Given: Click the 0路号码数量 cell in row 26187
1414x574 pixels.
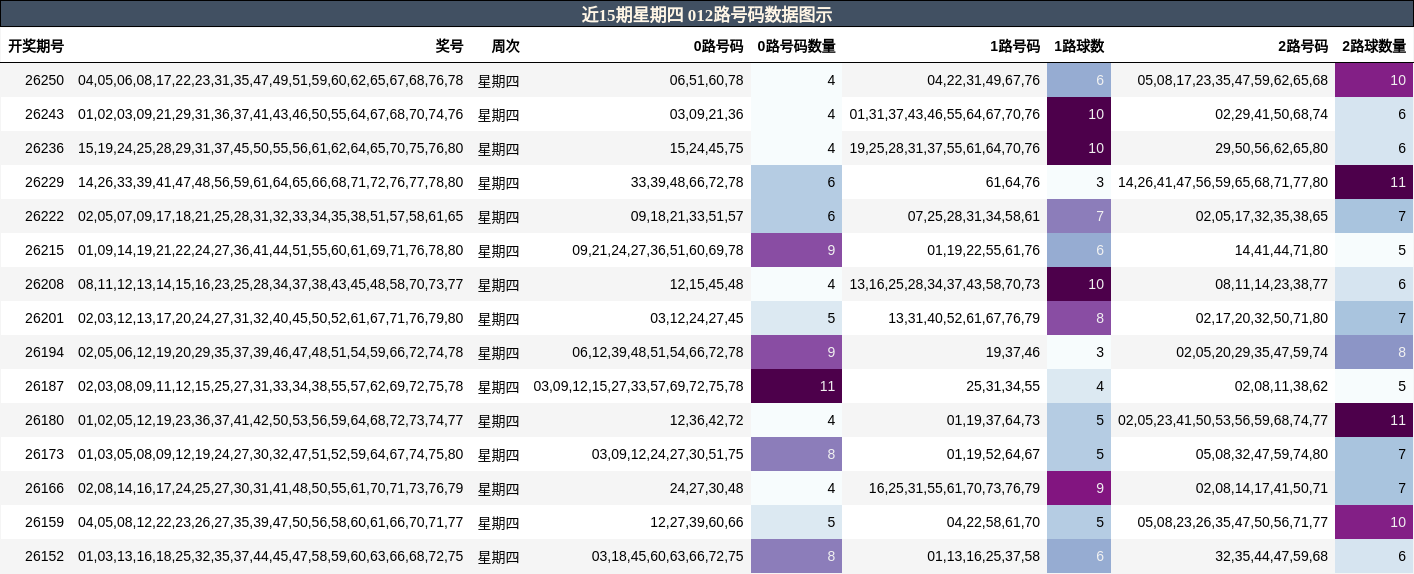Looking at the screenshot, I should coord(796,386).
